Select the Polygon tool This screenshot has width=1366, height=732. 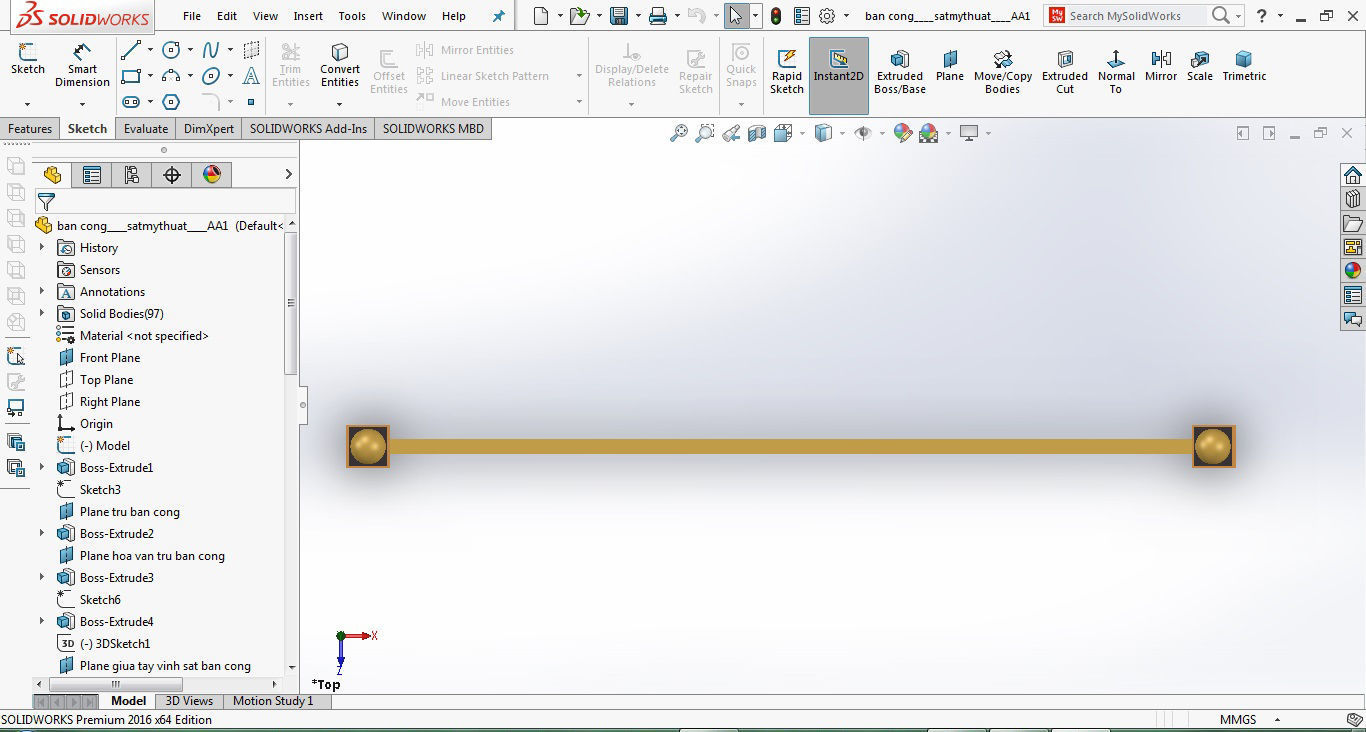coord(171,102)
